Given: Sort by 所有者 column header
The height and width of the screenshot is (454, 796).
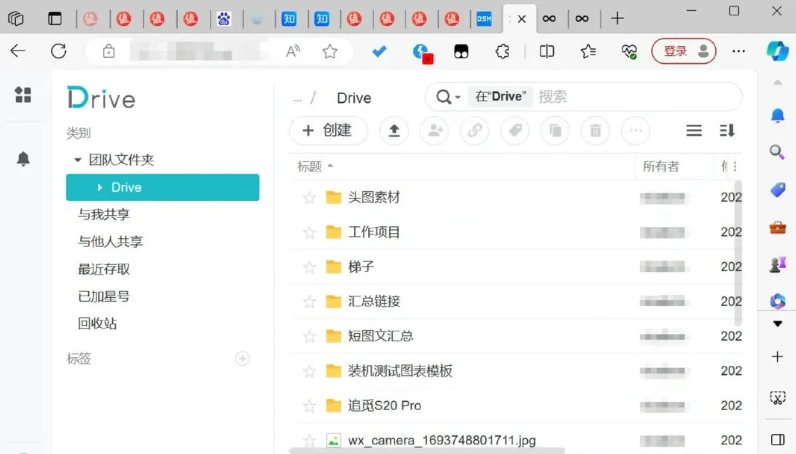Looking at the screenshot, I should click(661, 166).
